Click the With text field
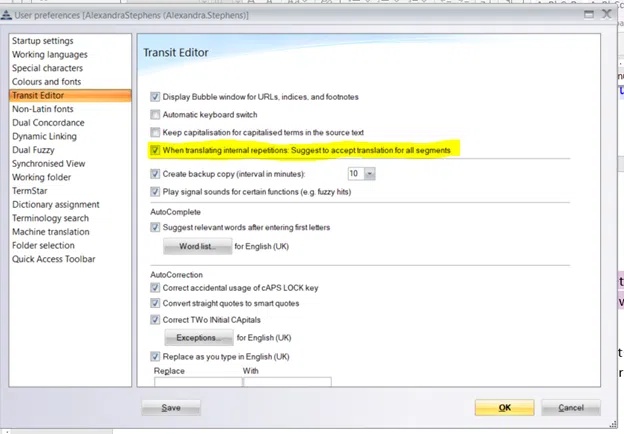 (x=287, y=382)
